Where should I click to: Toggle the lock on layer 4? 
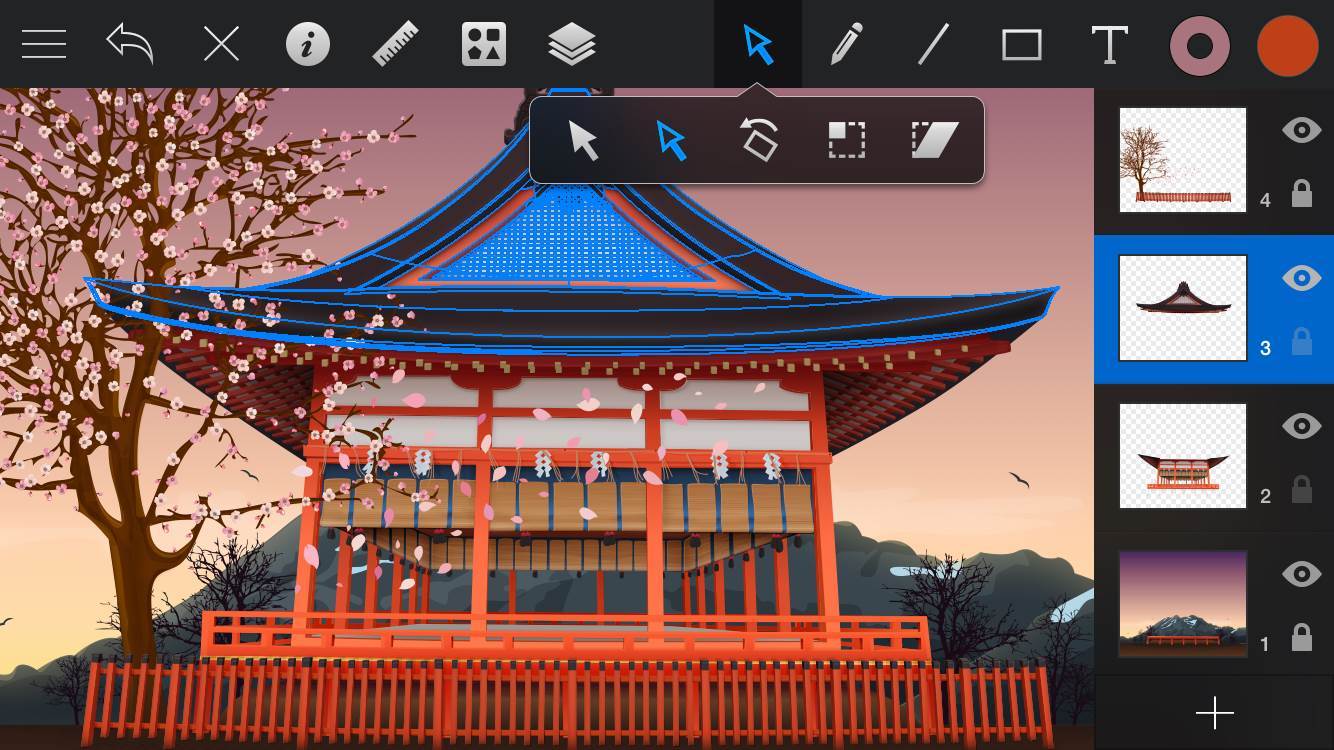(1301, 193)
